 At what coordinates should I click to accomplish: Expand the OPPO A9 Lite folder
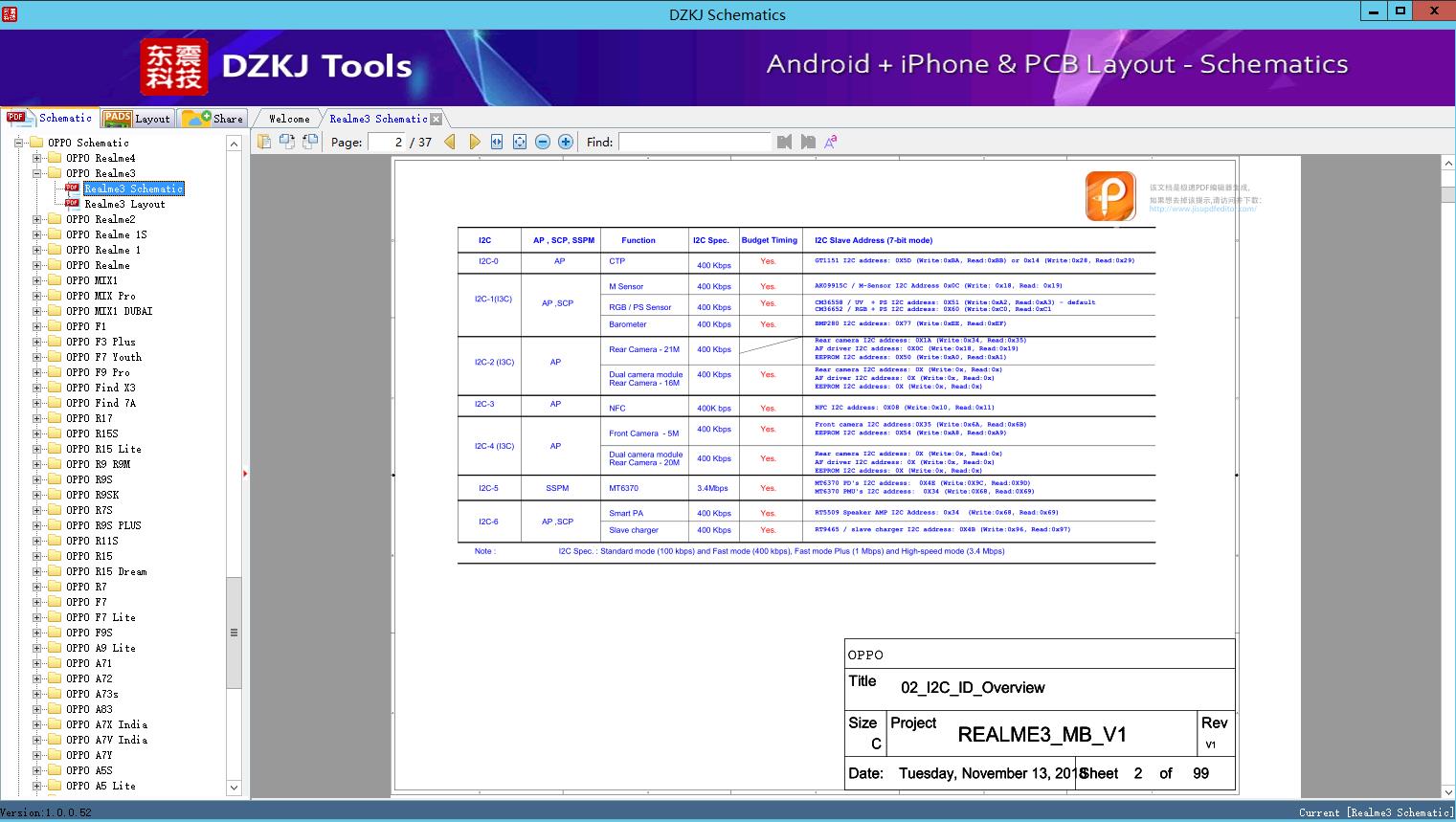[36, 648]
